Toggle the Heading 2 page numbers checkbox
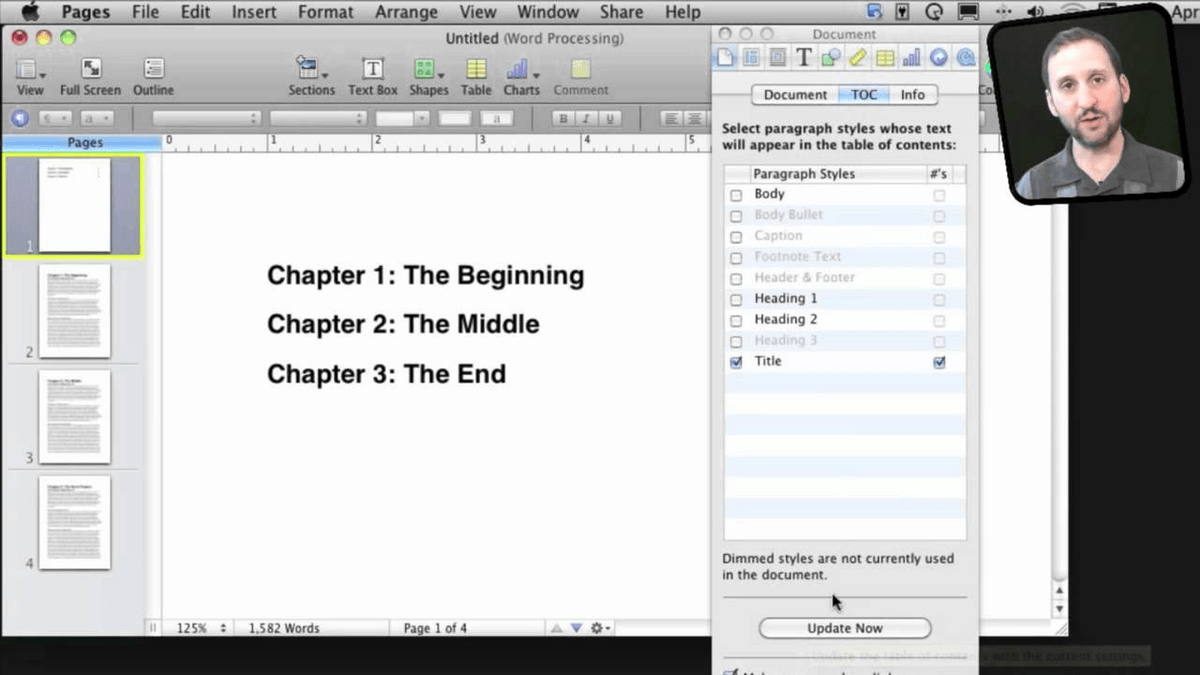 pyautogui.click(x=939, y=321)
